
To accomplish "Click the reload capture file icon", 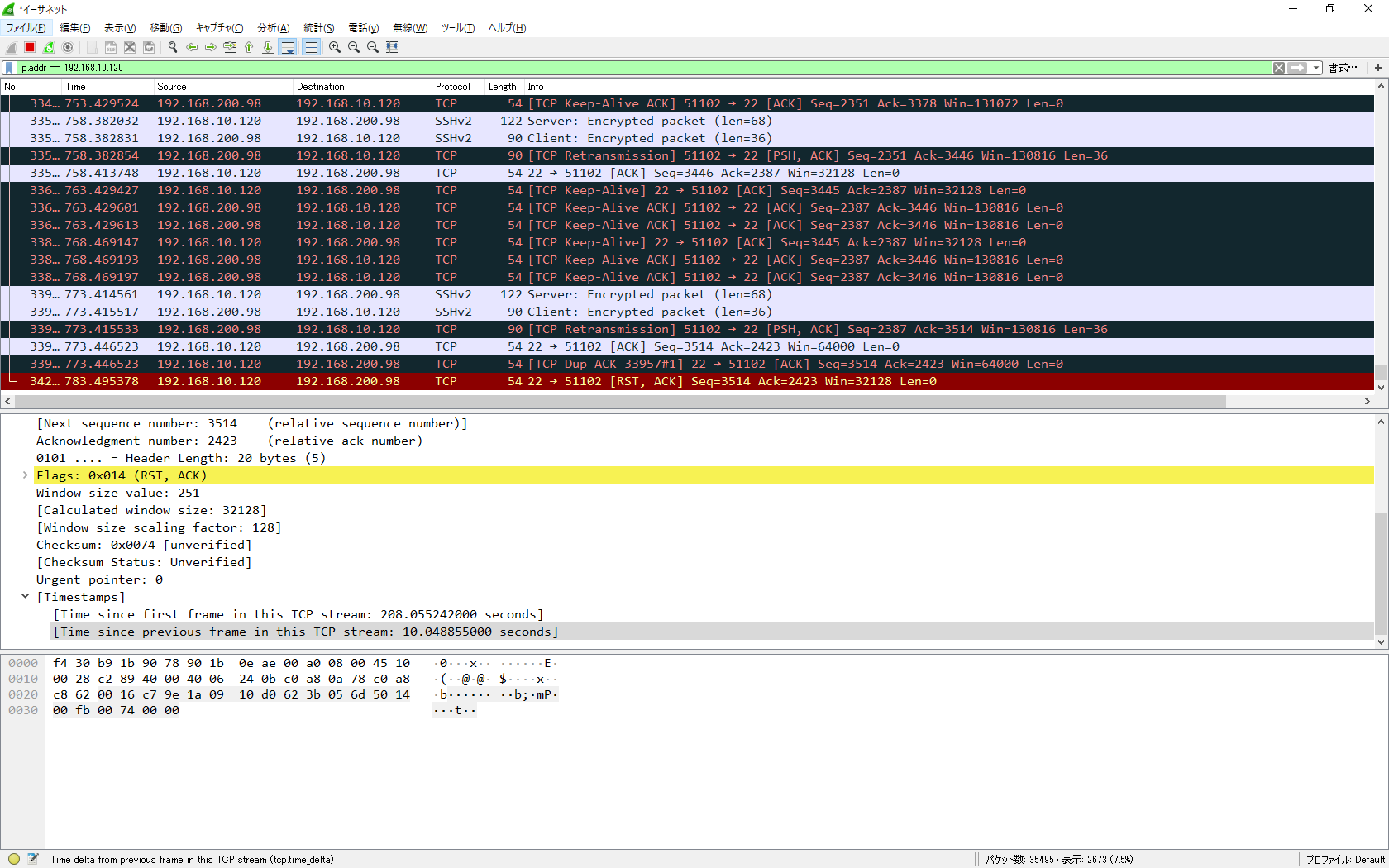I will tap(149, 47).
